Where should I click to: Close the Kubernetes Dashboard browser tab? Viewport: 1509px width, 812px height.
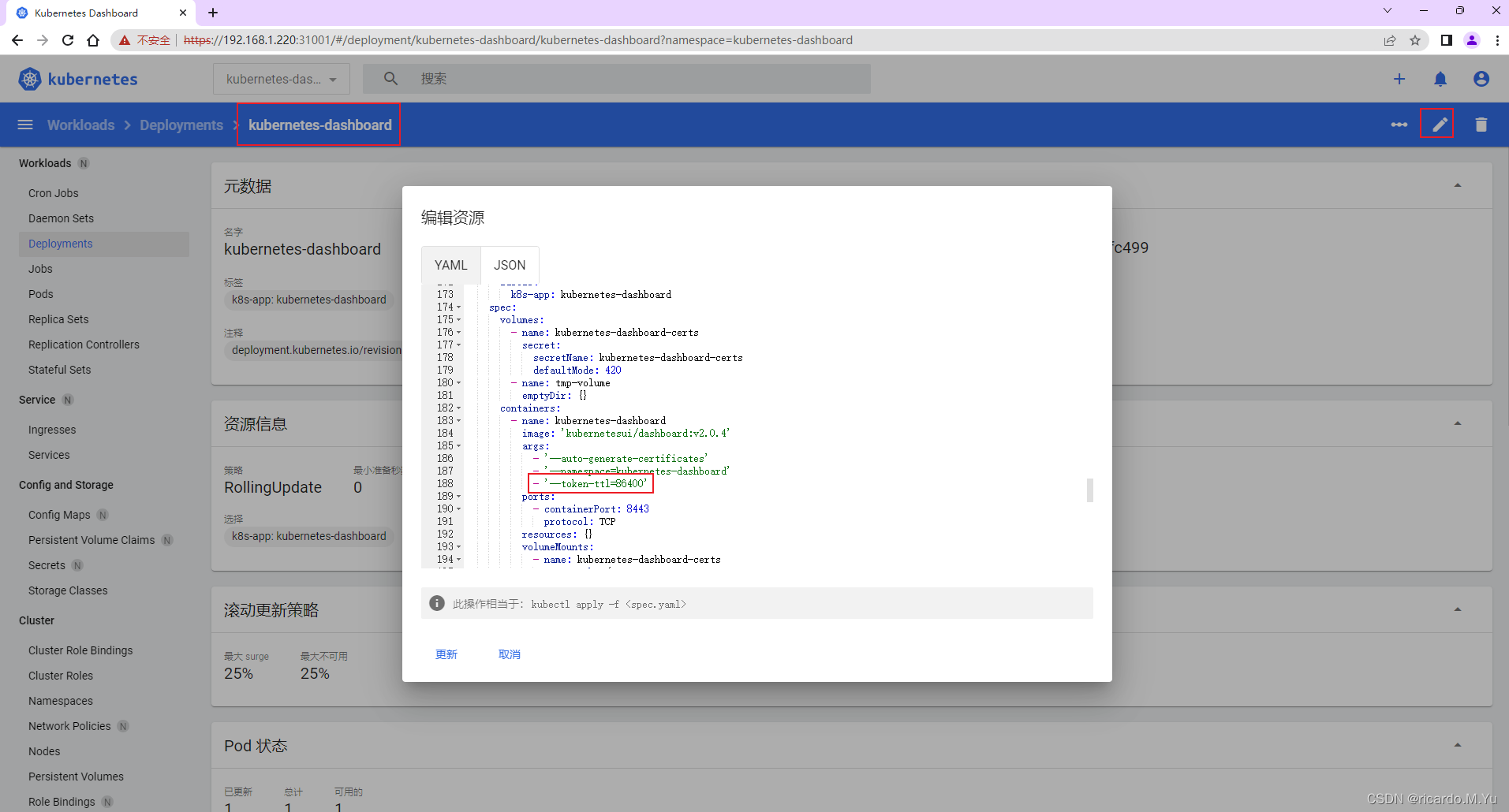(x=183, y=13)
